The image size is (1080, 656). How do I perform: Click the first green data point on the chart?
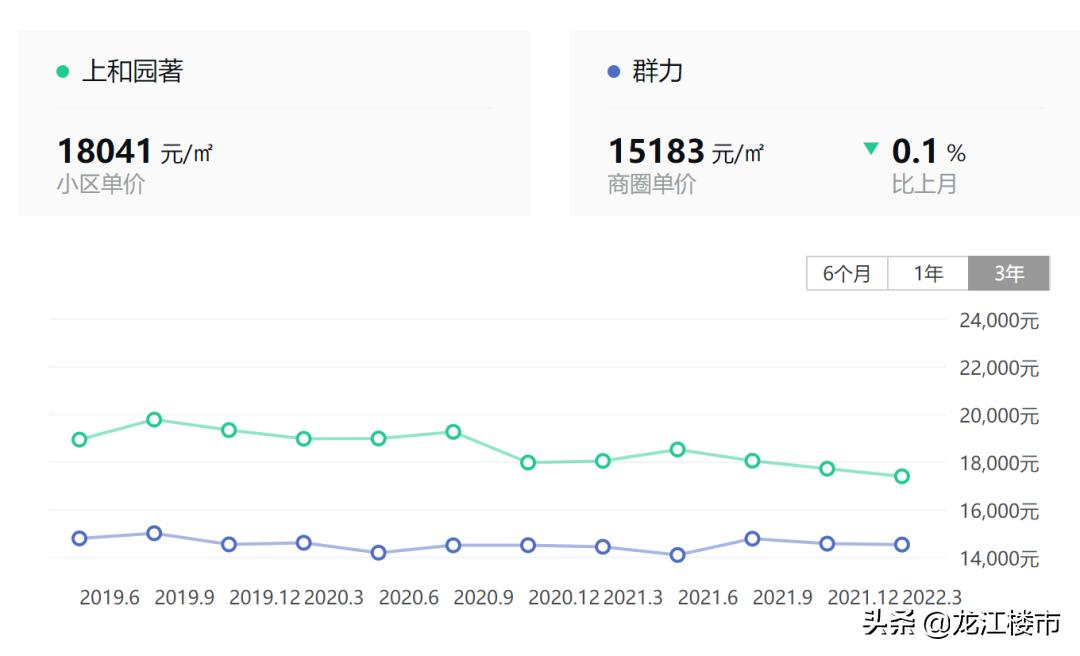(x=79, y=439)
